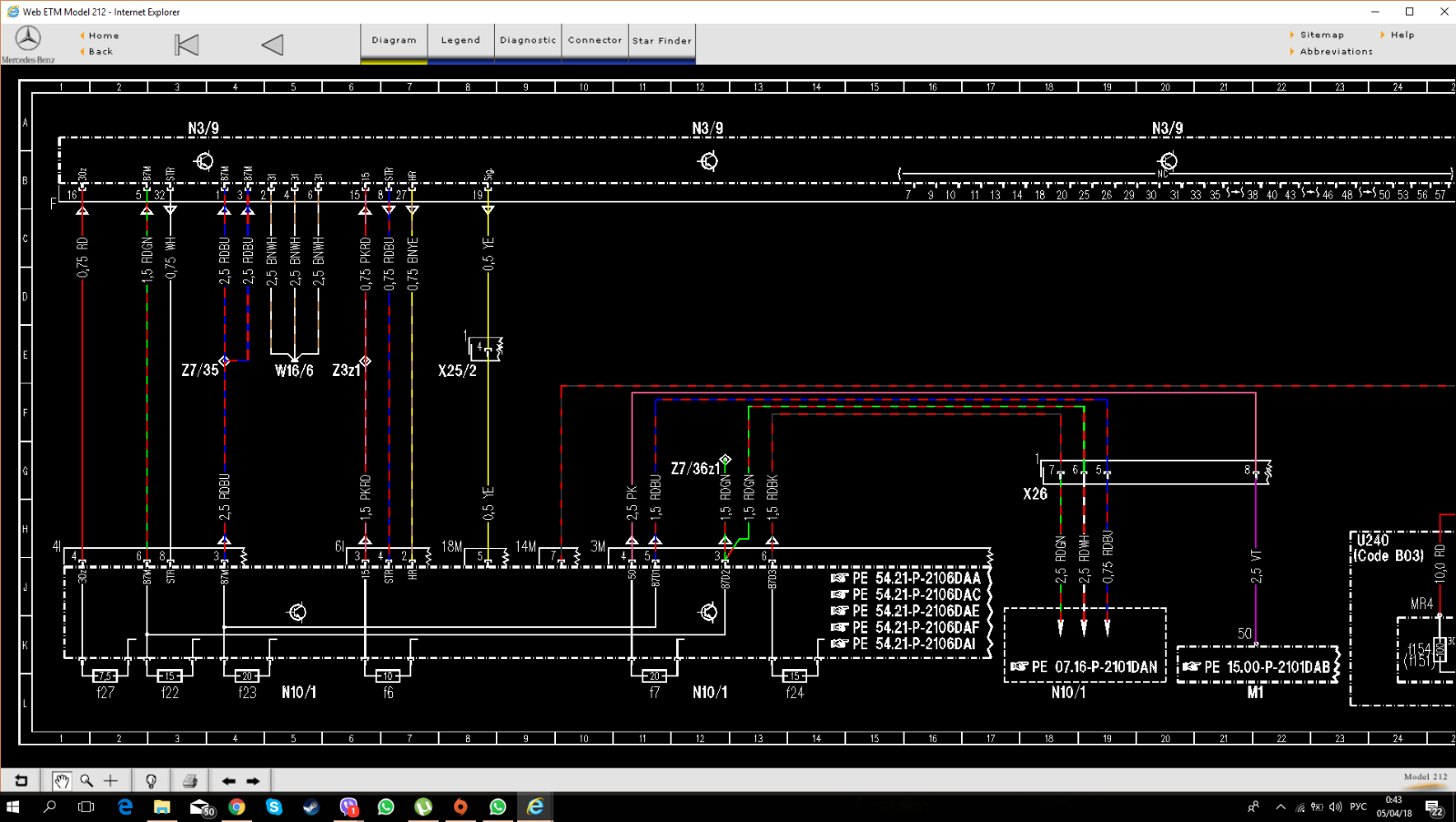Image resolution: width=1456 pixels, height=822 pixels.
Task: Open Mail app with 50 badge
Action: 201,807
